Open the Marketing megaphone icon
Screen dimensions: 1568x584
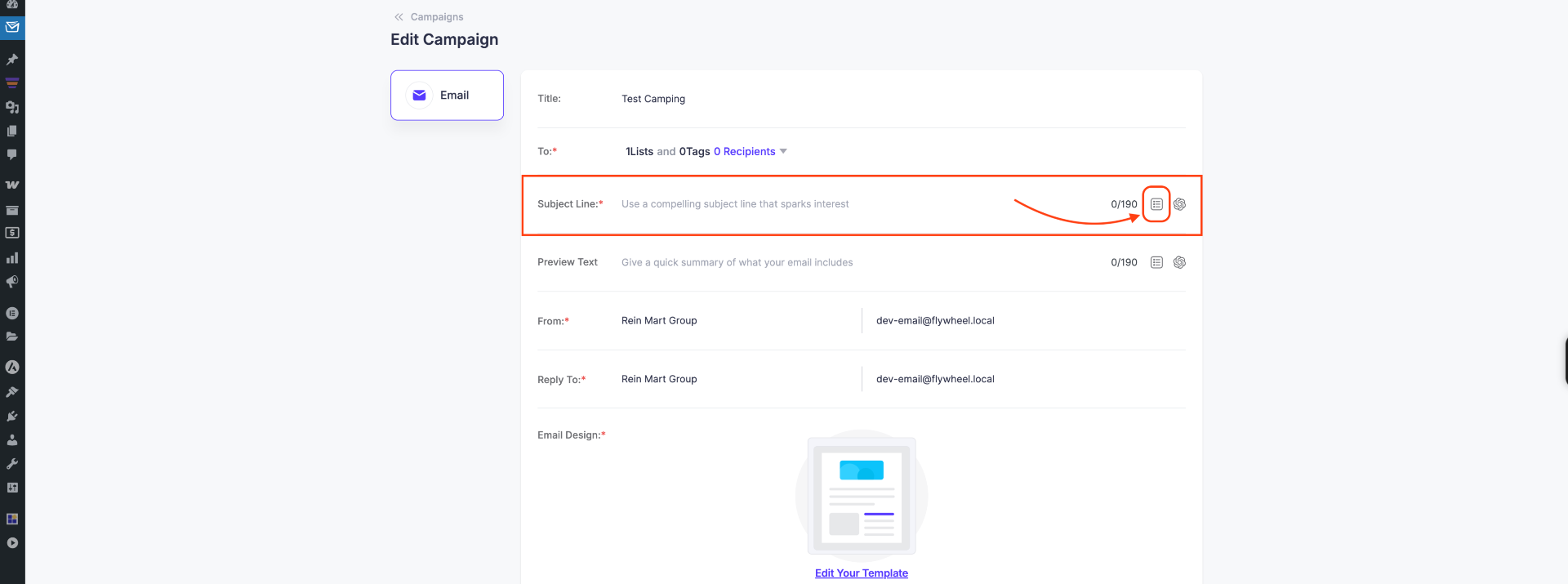pyautogui.click(x=12, y=282)
